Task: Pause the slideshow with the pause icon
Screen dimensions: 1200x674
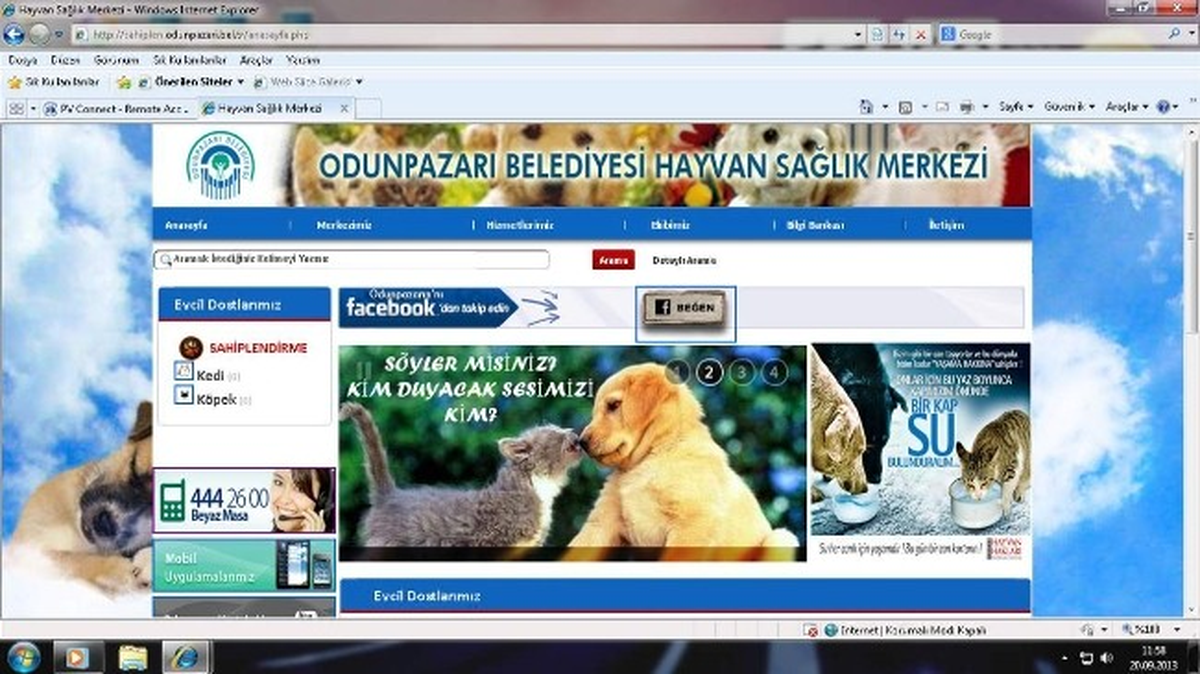Action: point(366,369)
